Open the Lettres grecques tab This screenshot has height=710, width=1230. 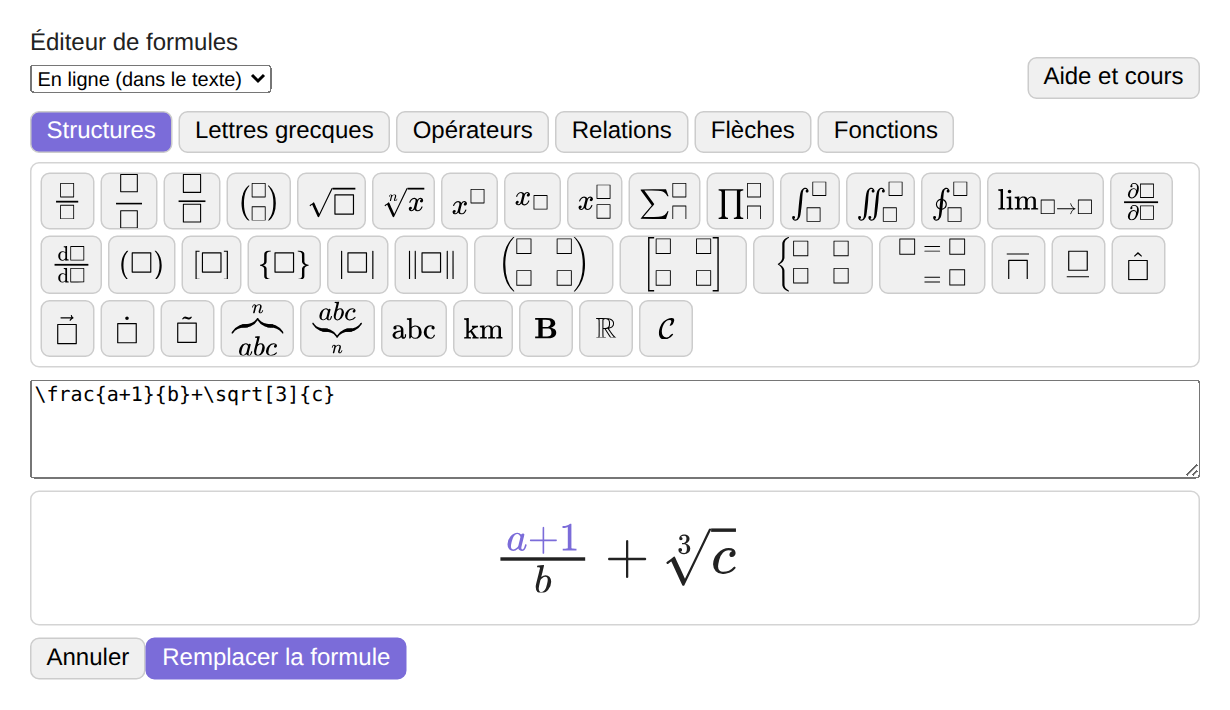[284, 131]
